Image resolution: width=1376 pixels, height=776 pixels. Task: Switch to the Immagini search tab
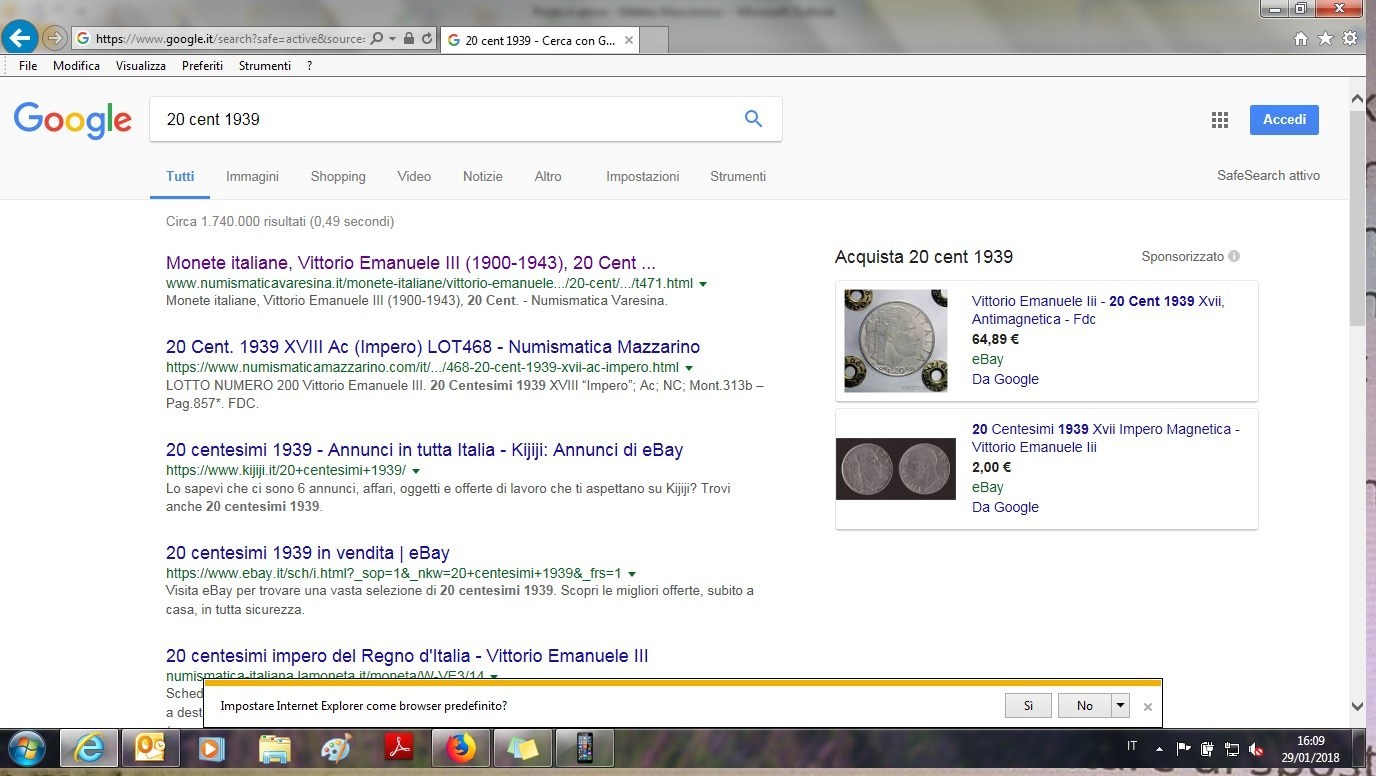(x=252, y=176)
